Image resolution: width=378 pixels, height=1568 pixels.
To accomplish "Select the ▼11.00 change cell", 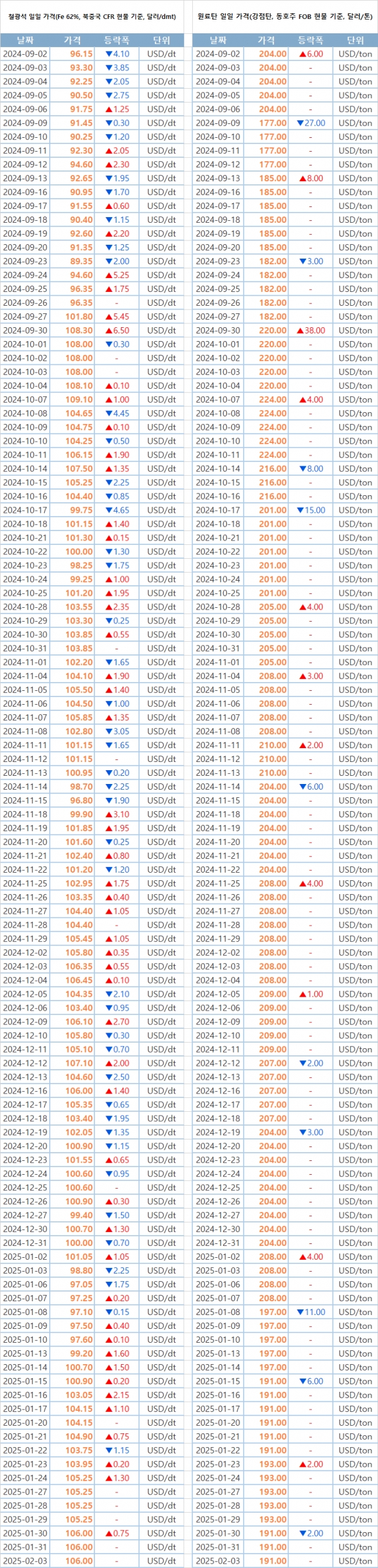I will [311, 1312].
